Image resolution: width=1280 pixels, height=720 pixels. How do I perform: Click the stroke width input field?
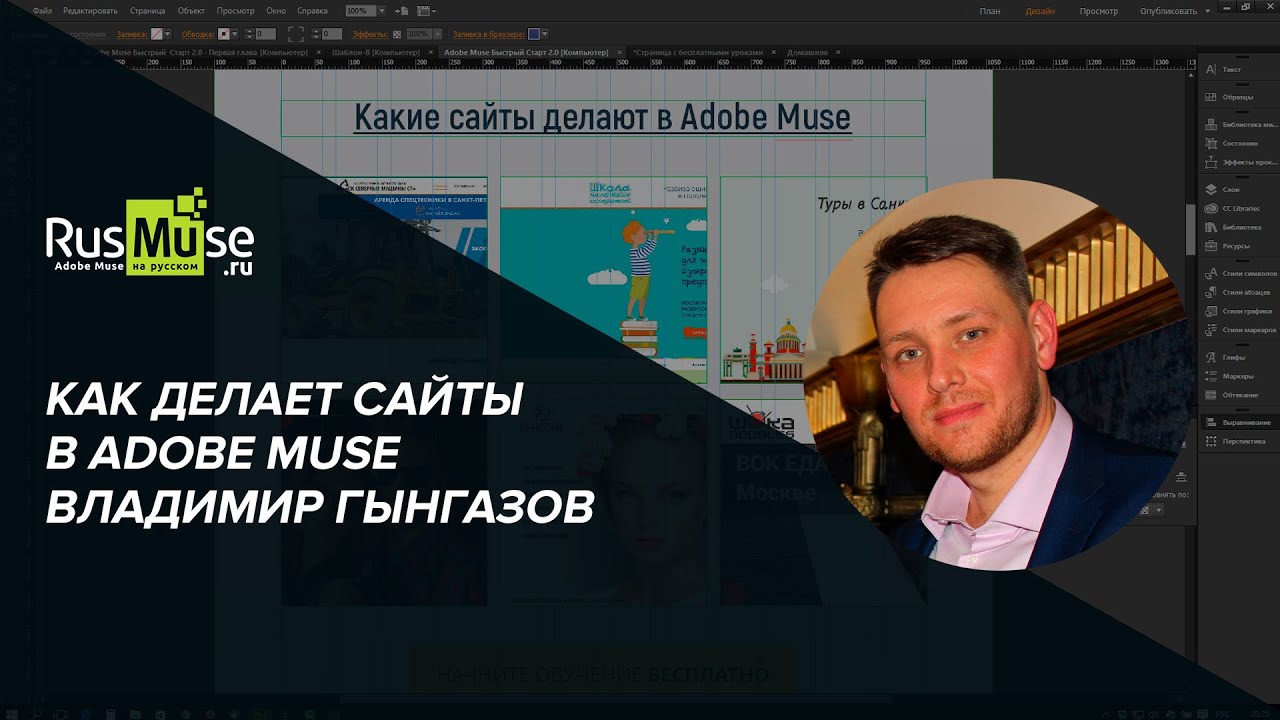(265, 34)
